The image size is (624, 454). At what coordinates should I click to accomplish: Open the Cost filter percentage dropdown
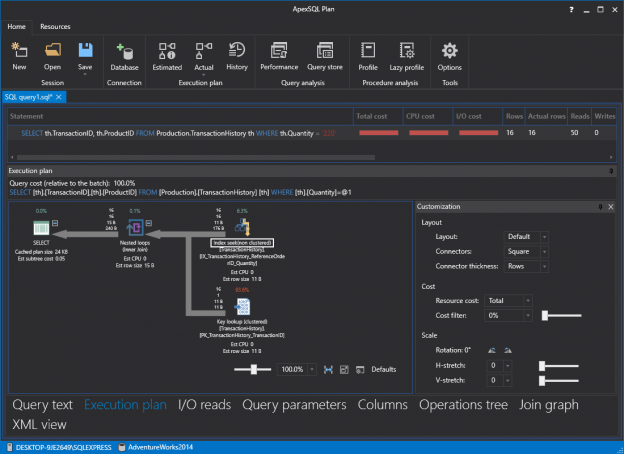click(x=508, y=316)
